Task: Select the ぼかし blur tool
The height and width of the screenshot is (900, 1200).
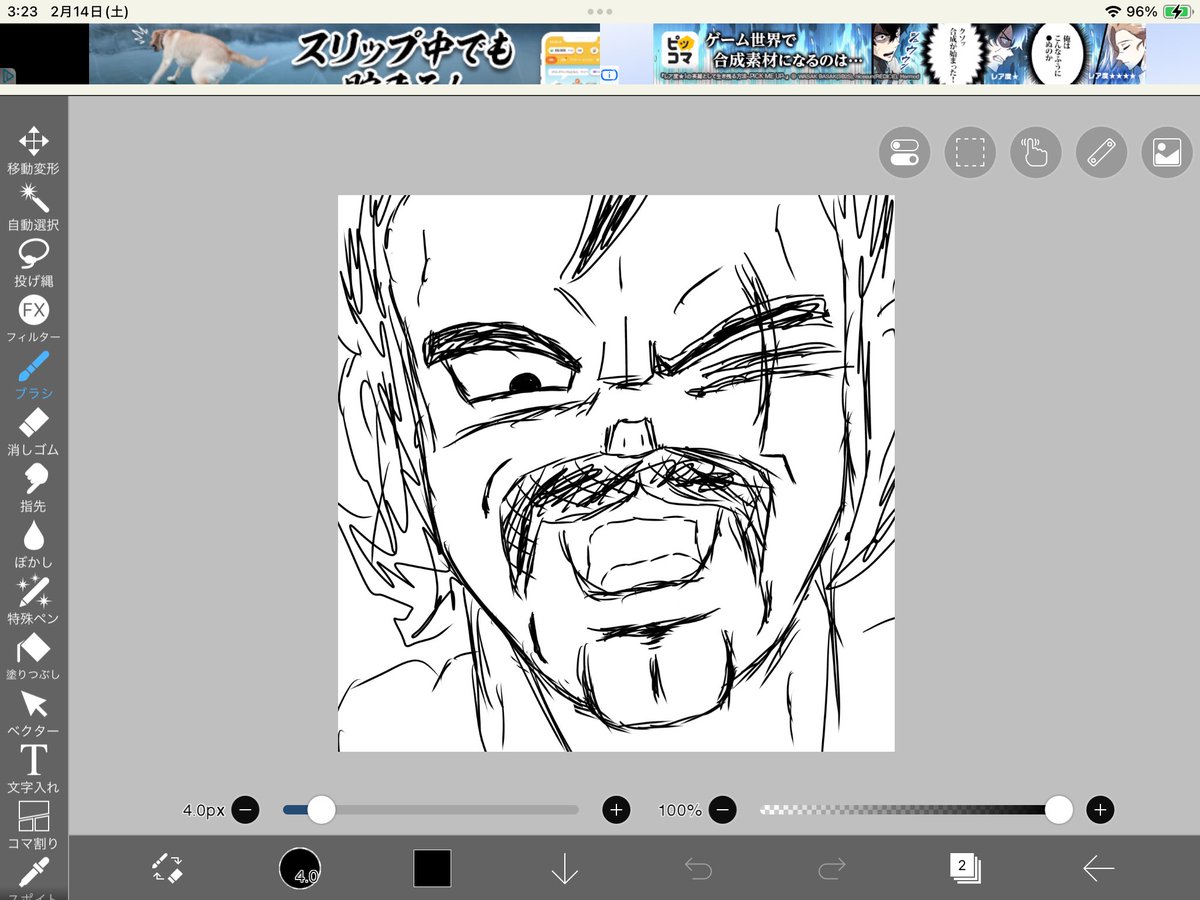Action: pos(33,543)
